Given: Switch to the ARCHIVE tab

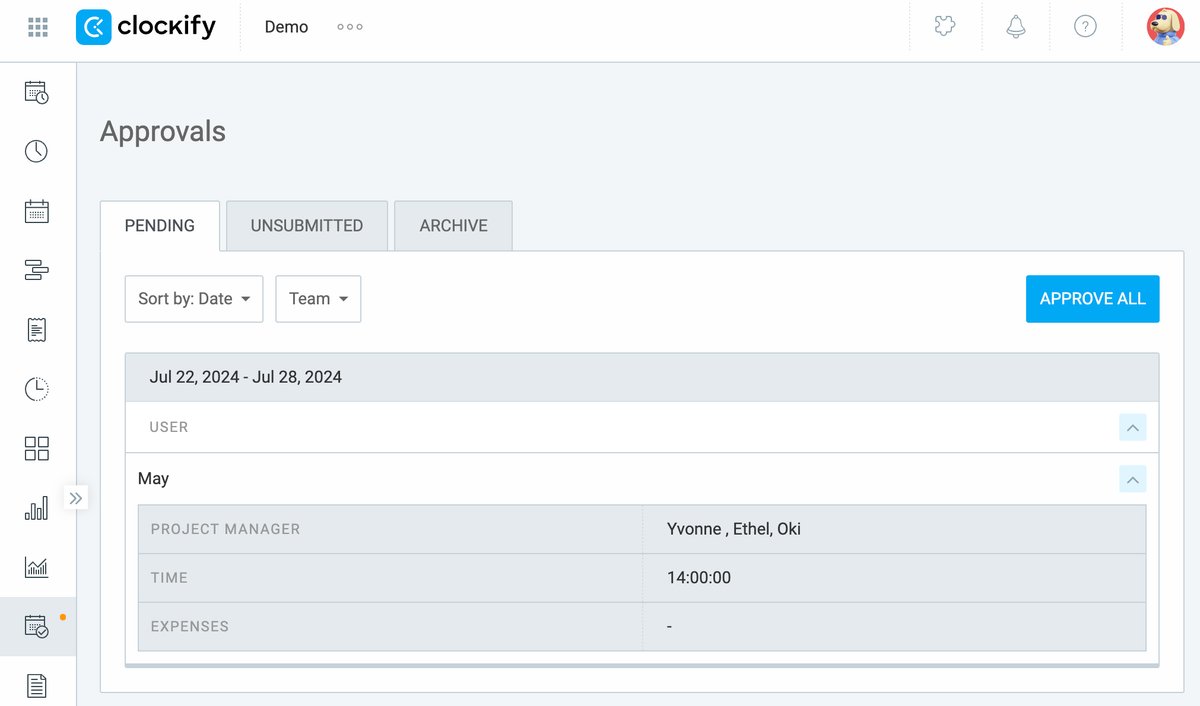Looking at the screenshot, I should coord(454,226).
